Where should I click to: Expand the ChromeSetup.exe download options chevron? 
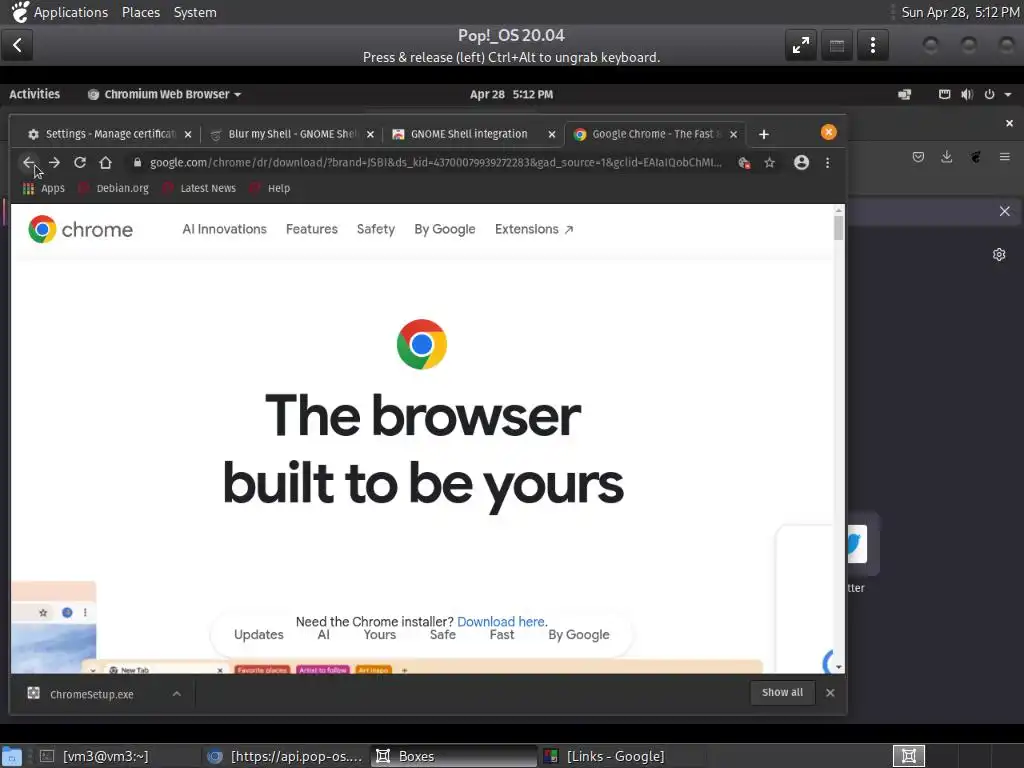176,694
